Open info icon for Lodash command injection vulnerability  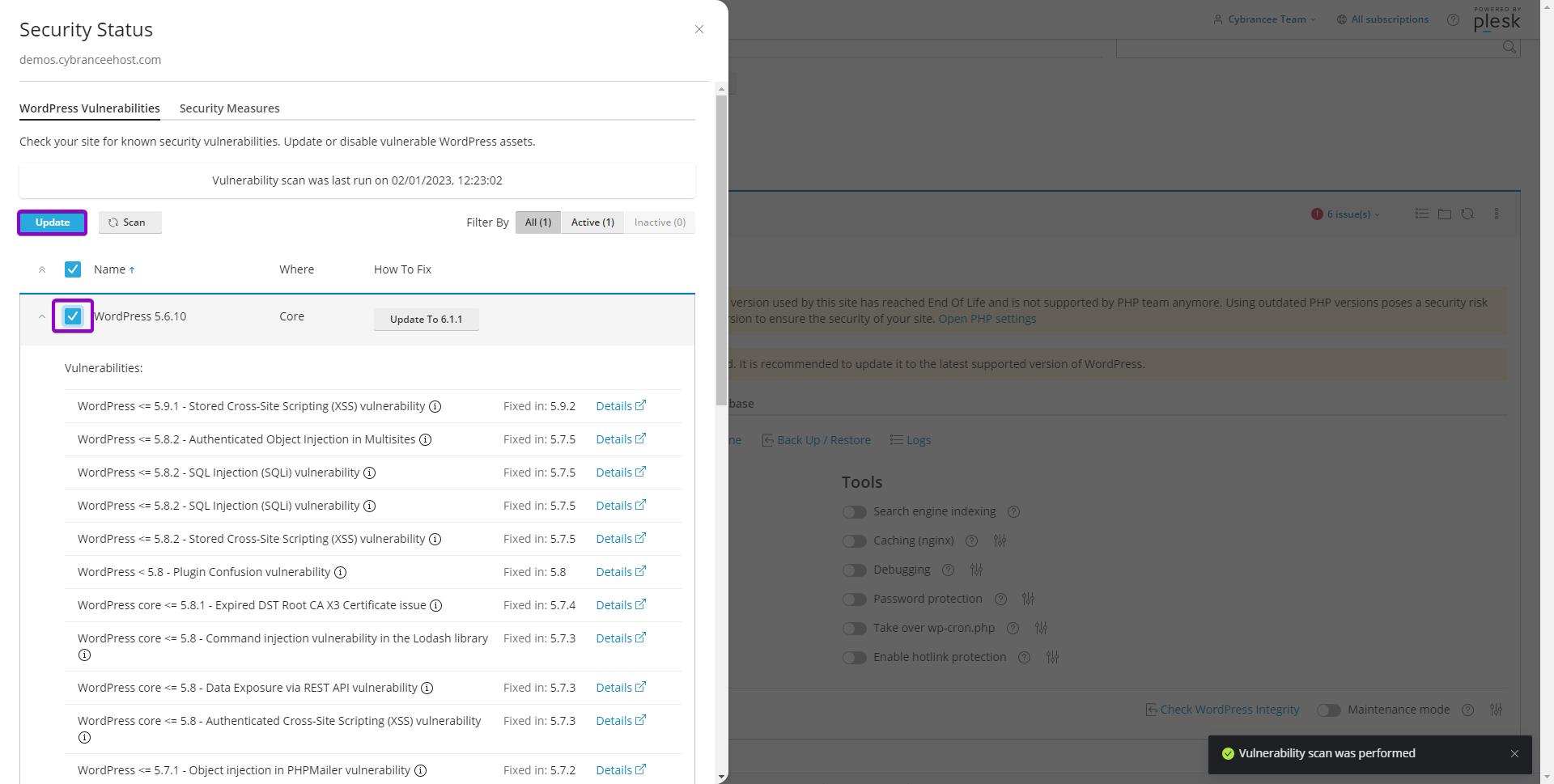point(84,655)
